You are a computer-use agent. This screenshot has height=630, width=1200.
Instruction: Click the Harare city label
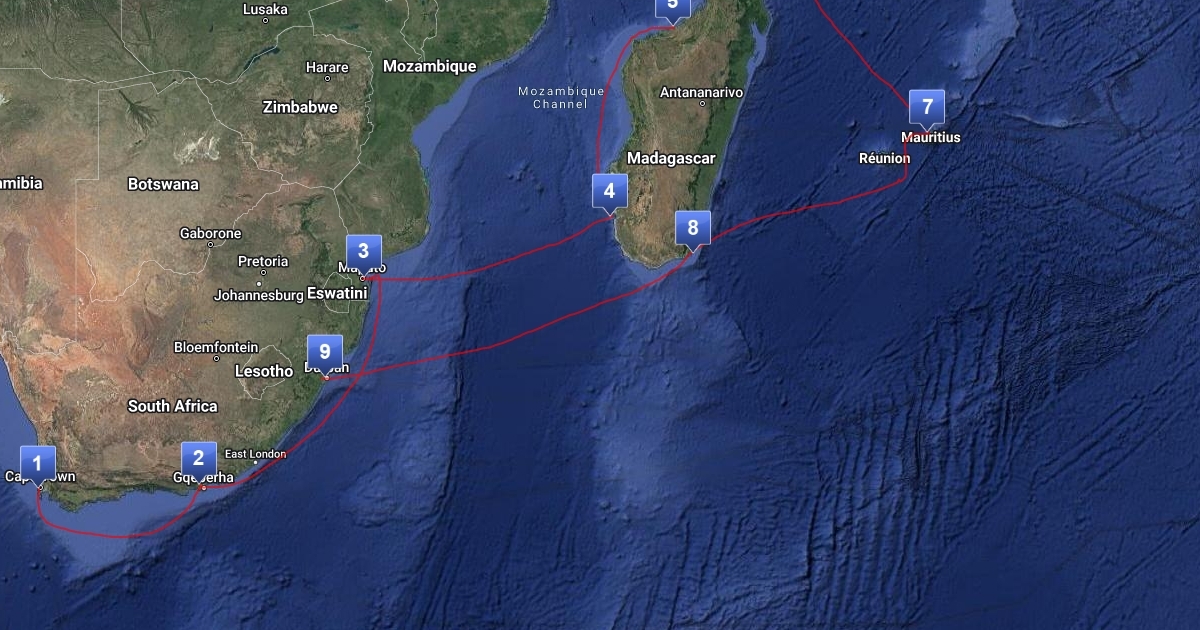327,68
